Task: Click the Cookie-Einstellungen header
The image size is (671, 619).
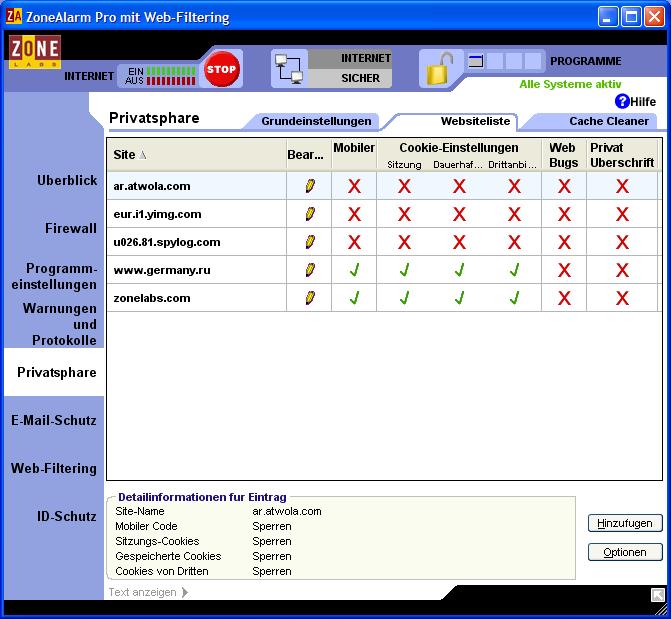Action: click(459, 148)
